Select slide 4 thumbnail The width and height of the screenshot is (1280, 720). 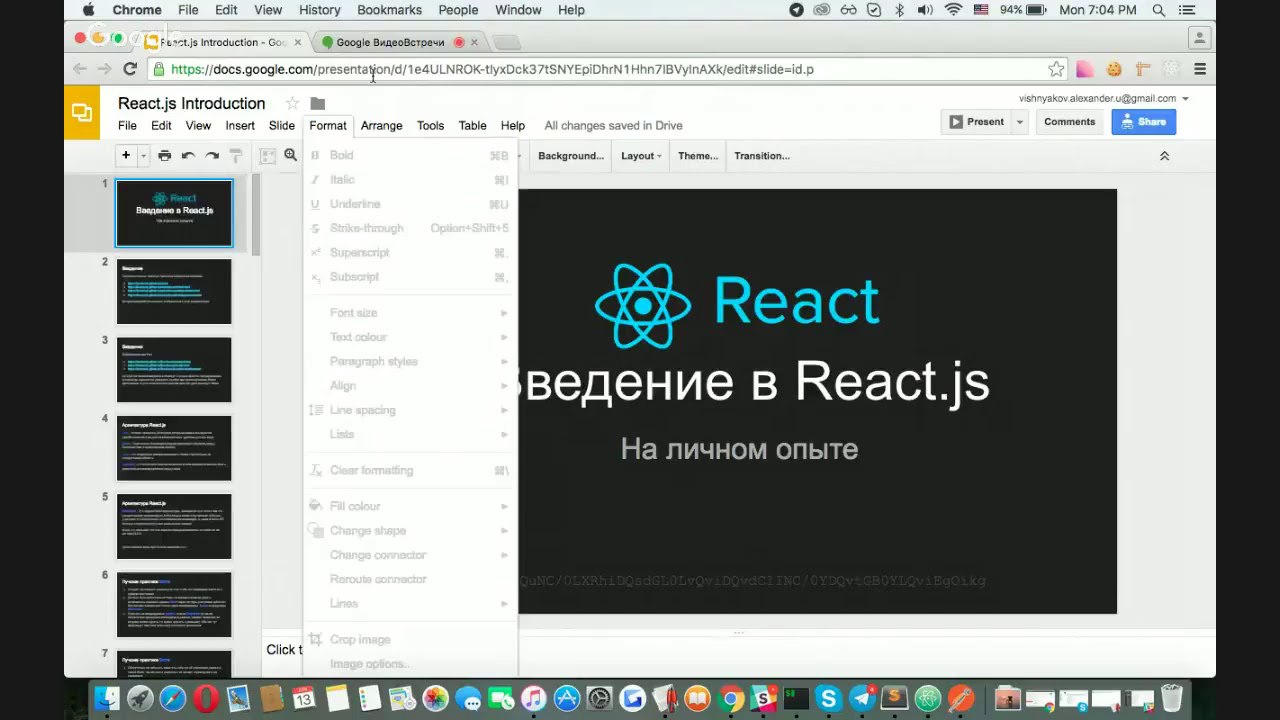point(174,448)
